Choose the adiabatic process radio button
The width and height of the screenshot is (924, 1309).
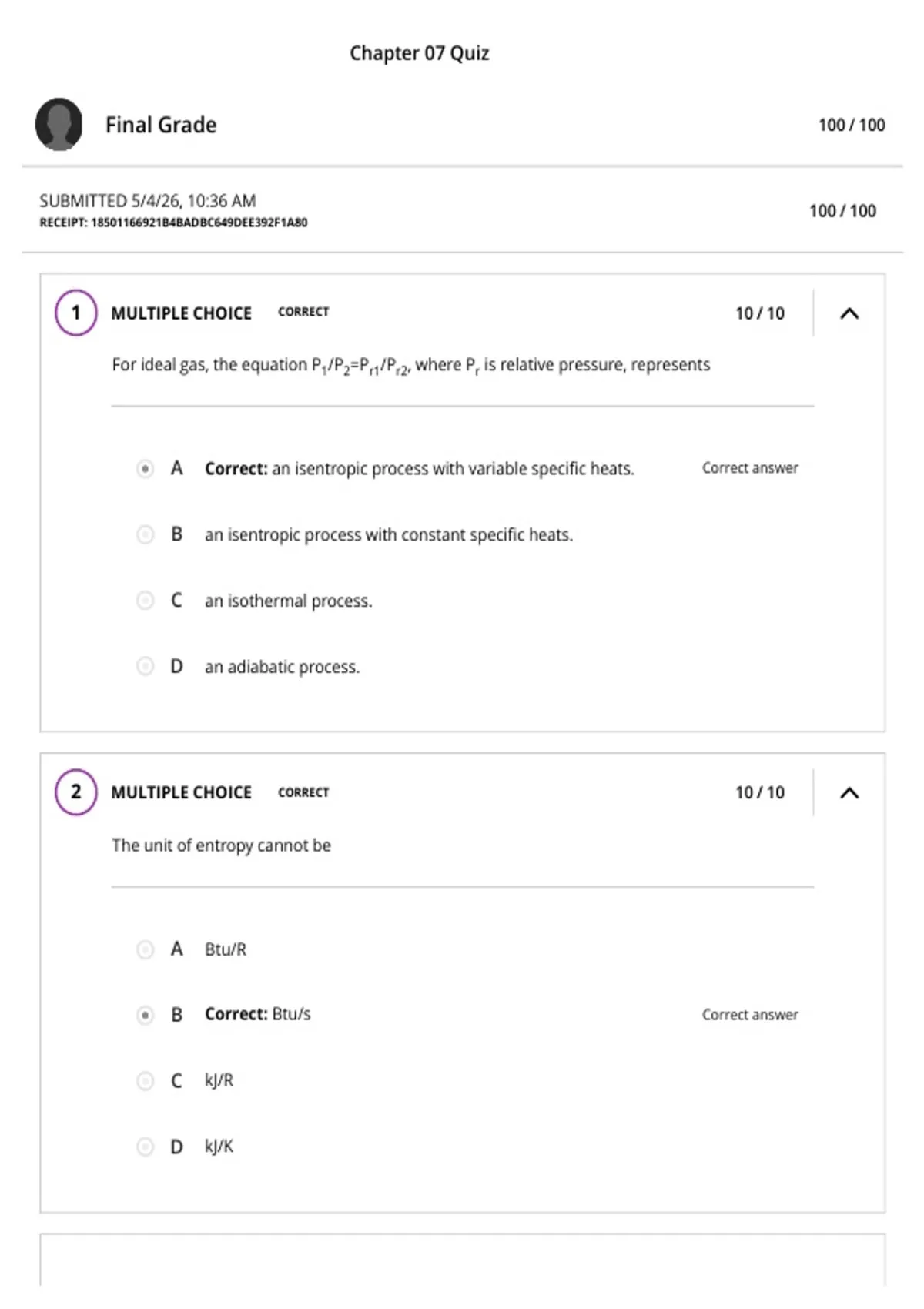pos(145,666)
